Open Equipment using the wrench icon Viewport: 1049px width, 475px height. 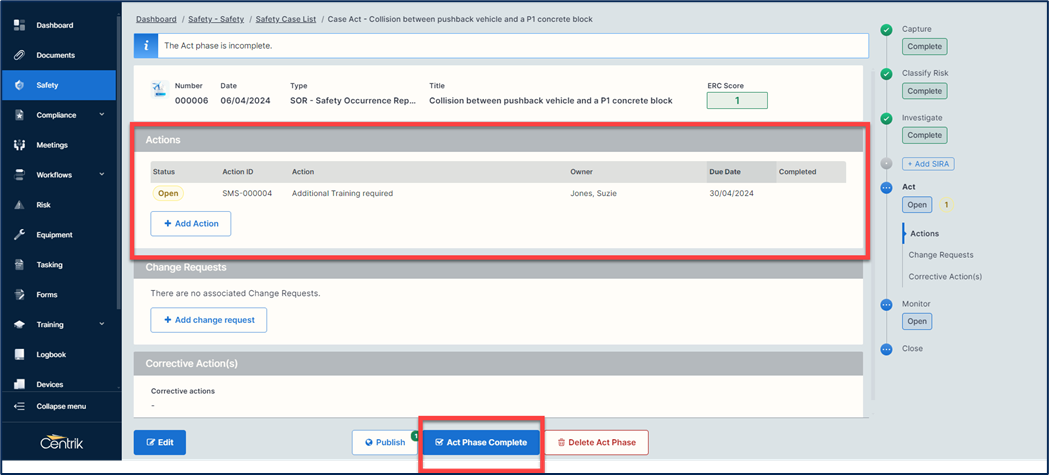click(x=19, y=235)
